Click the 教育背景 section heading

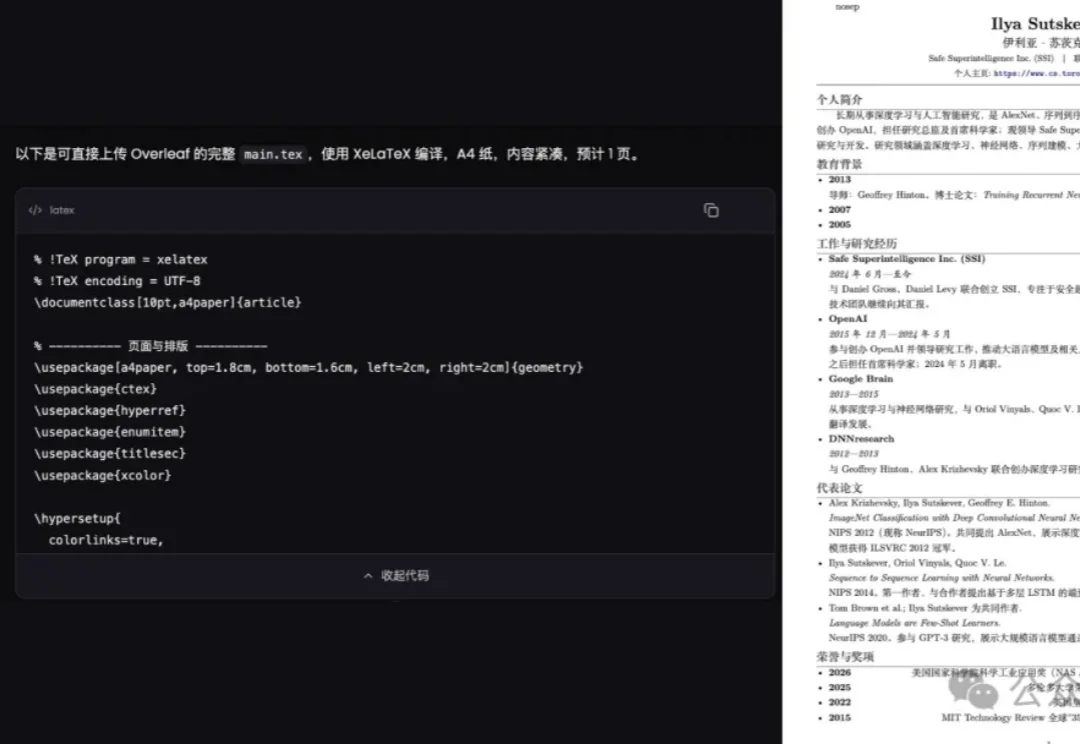(840, 164)
